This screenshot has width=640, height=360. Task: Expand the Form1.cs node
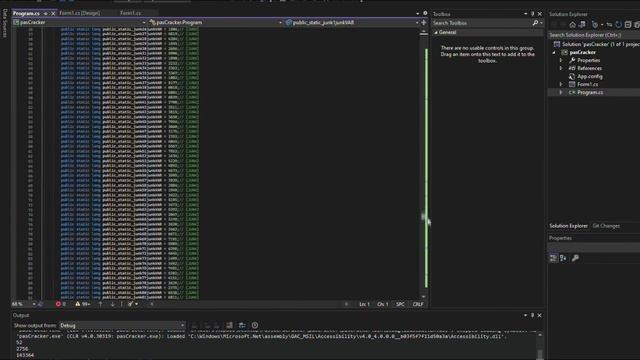pos(561,84)
